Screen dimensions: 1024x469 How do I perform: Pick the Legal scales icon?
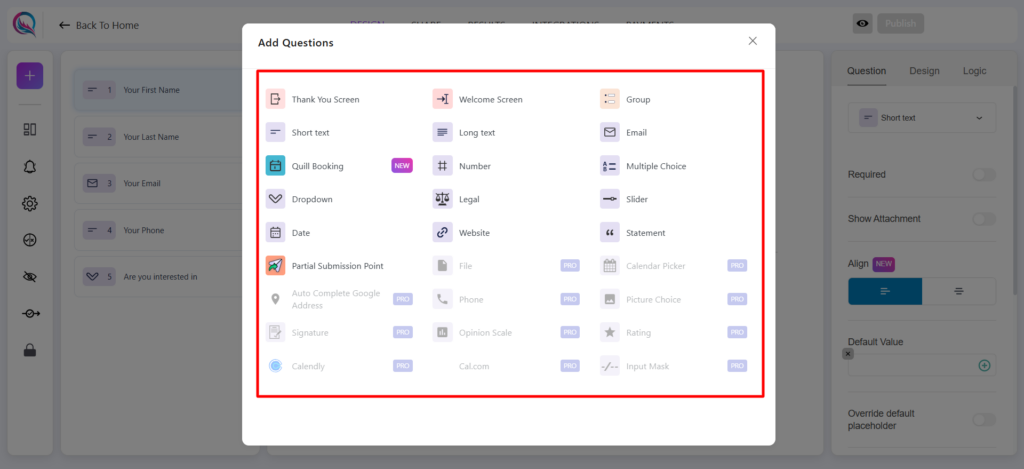442,199
